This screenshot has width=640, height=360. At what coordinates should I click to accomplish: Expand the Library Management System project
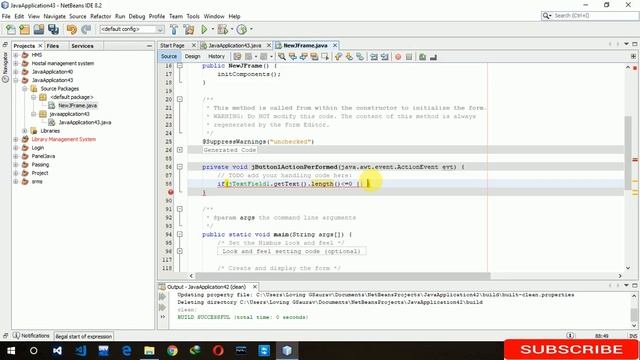(x=16, y=139)
